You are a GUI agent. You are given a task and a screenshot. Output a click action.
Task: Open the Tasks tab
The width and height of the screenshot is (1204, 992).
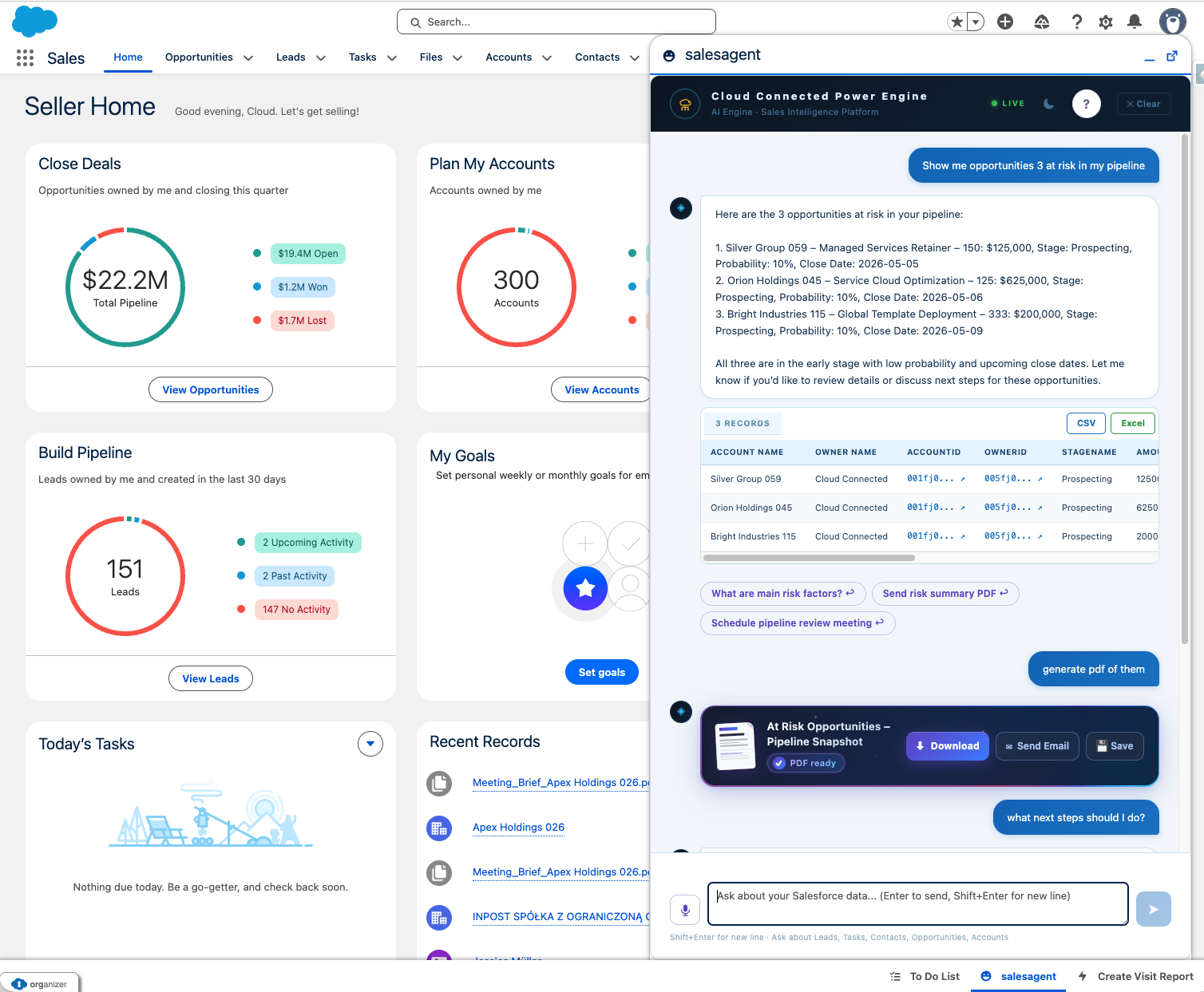pos(362,57)
